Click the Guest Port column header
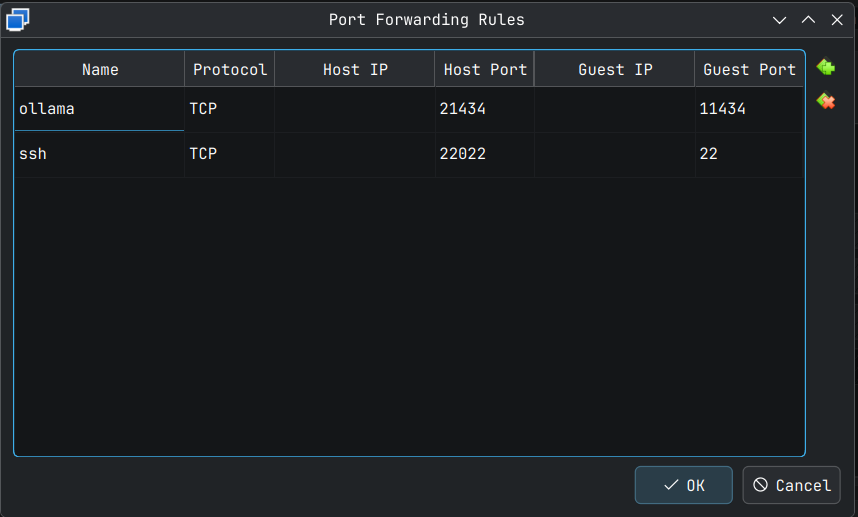The image size is (858, 517). tap(749, 70)
